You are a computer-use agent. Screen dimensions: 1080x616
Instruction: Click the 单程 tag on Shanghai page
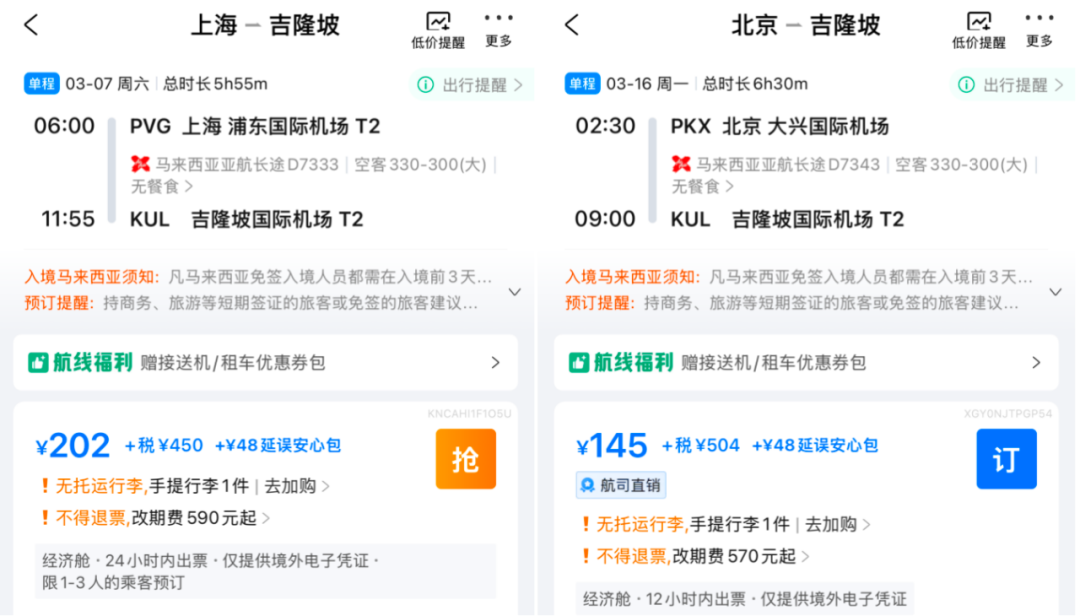point(41,84)
